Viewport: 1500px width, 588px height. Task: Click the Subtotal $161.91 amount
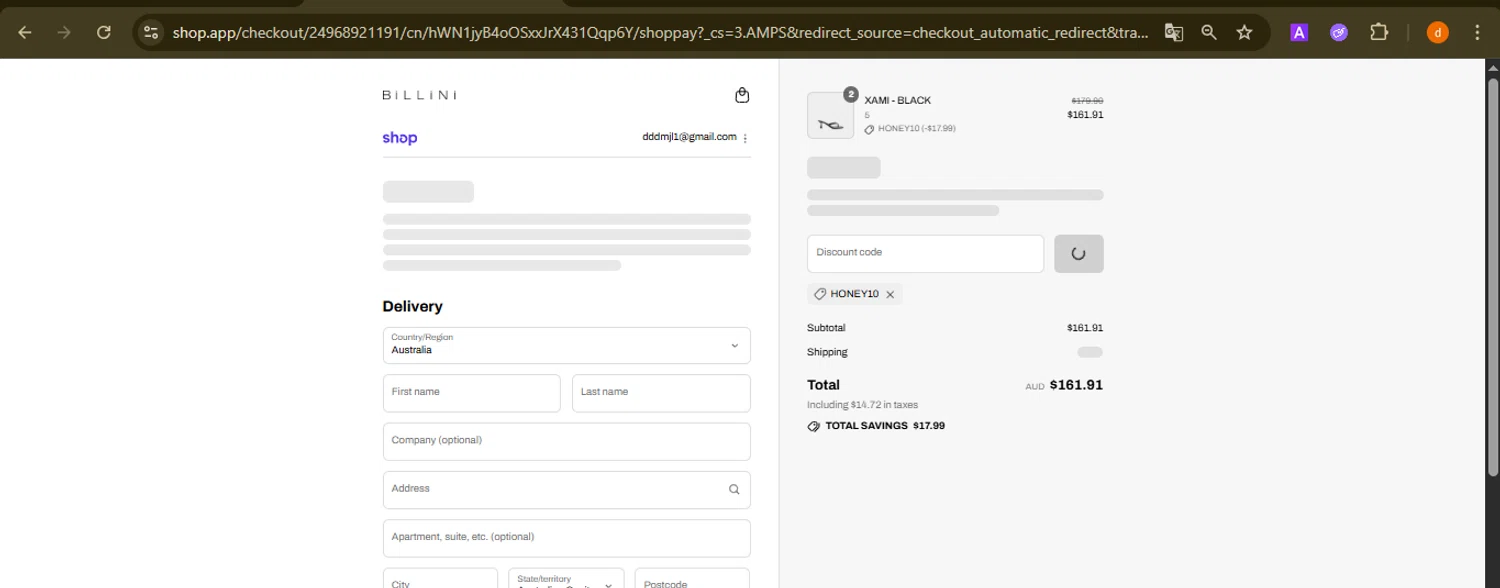(1085, 328)
